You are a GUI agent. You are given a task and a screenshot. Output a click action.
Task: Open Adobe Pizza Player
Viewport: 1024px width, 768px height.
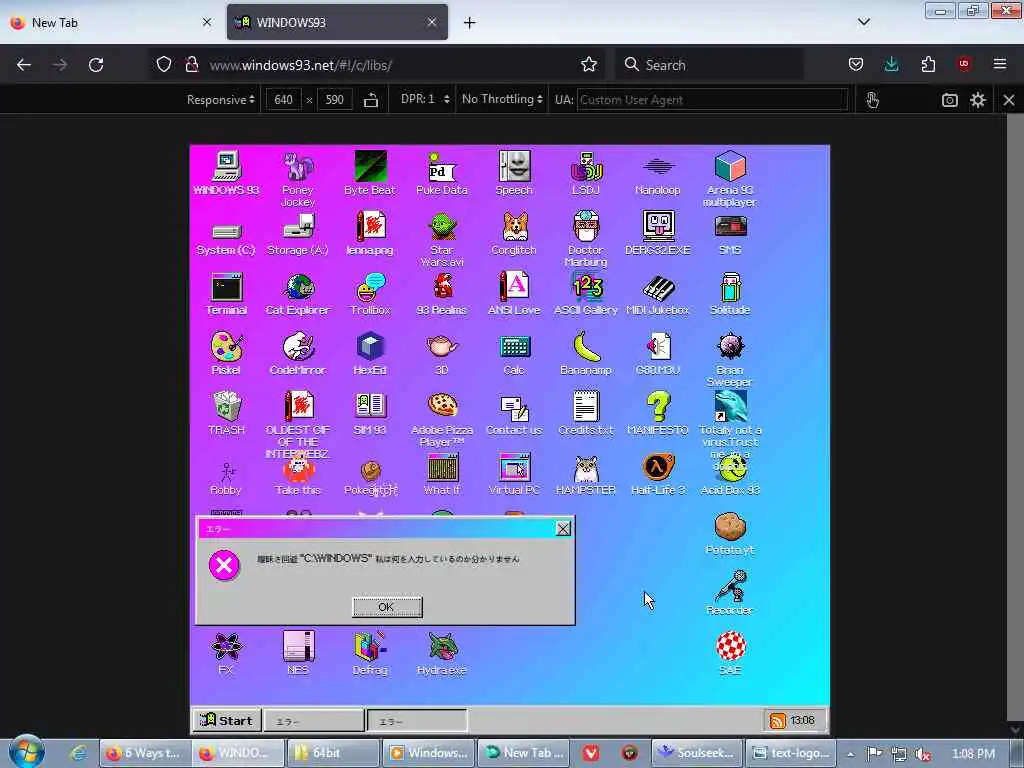(442, 418)
